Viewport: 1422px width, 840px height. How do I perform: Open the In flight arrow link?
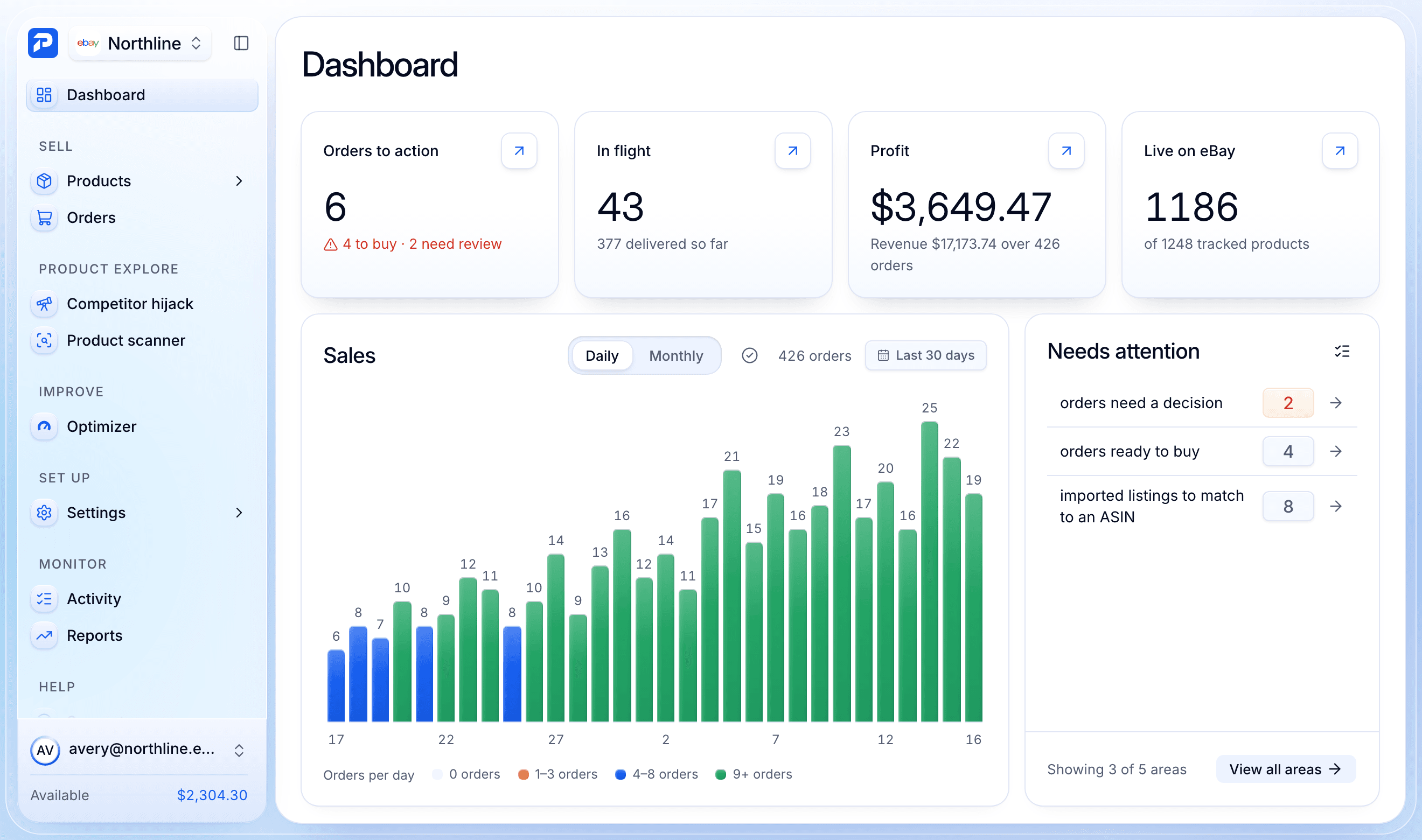[x=792, y=151]
